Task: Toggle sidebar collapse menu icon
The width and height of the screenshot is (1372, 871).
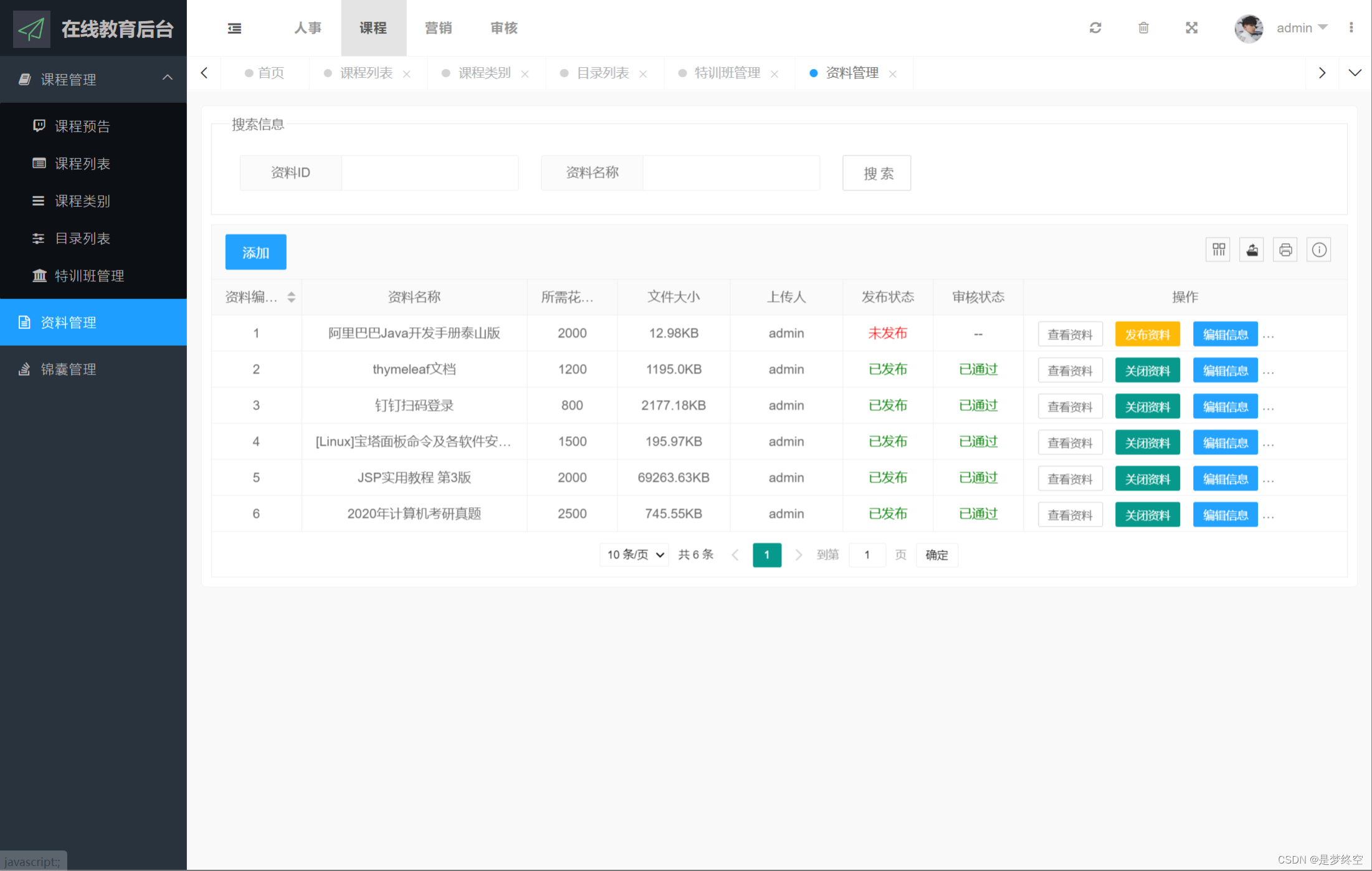Action: tap(234, 28)
